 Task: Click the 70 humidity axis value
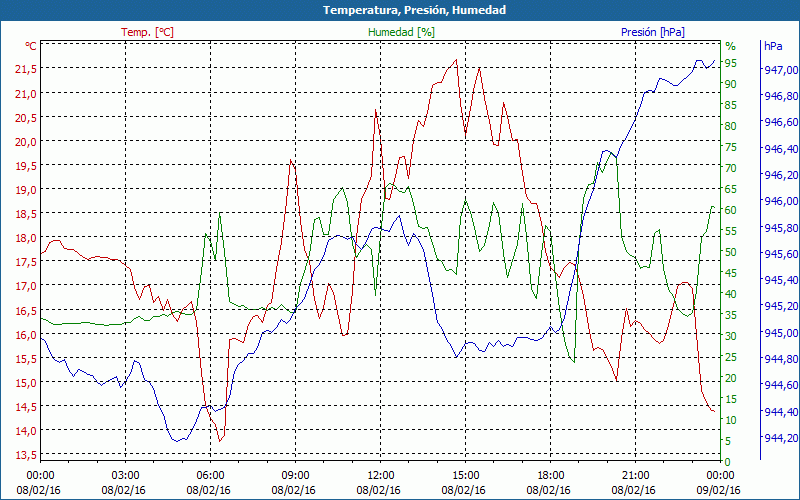(x=731, y=168)
